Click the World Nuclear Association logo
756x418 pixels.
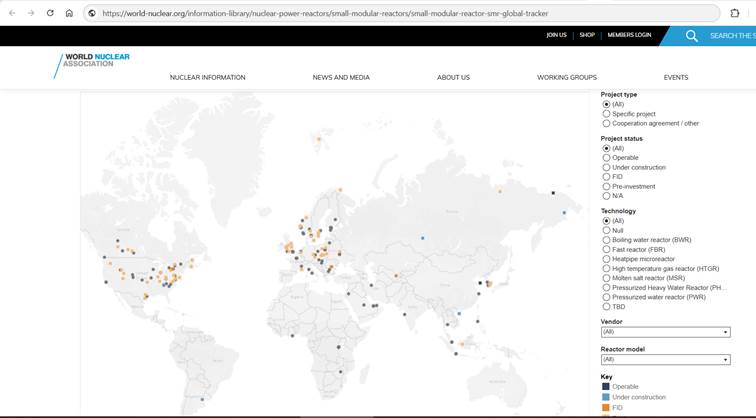(x=92, y=65)
